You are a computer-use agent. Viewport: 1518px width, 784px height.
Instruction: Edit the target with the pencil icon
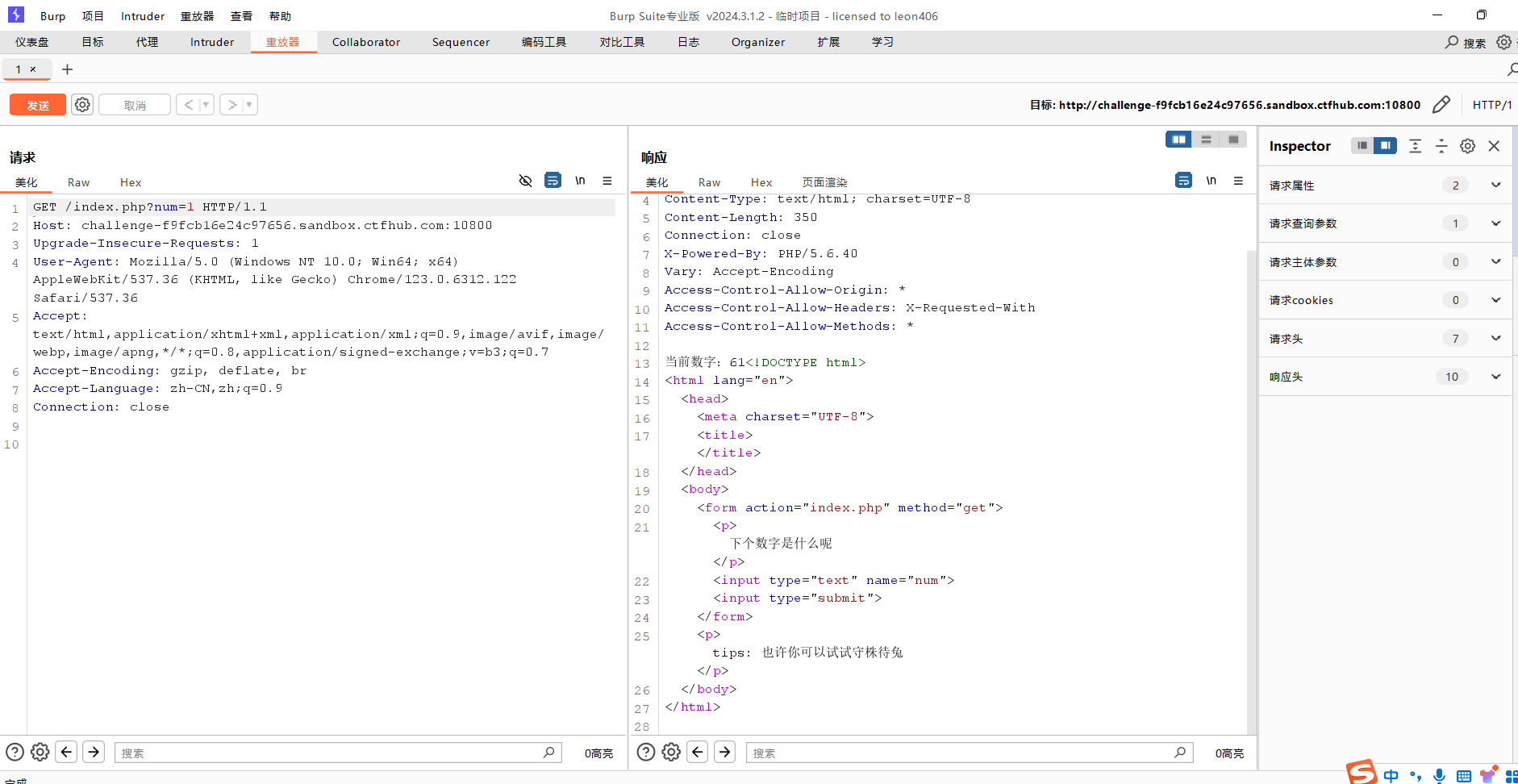click(x=1441, y=105)
